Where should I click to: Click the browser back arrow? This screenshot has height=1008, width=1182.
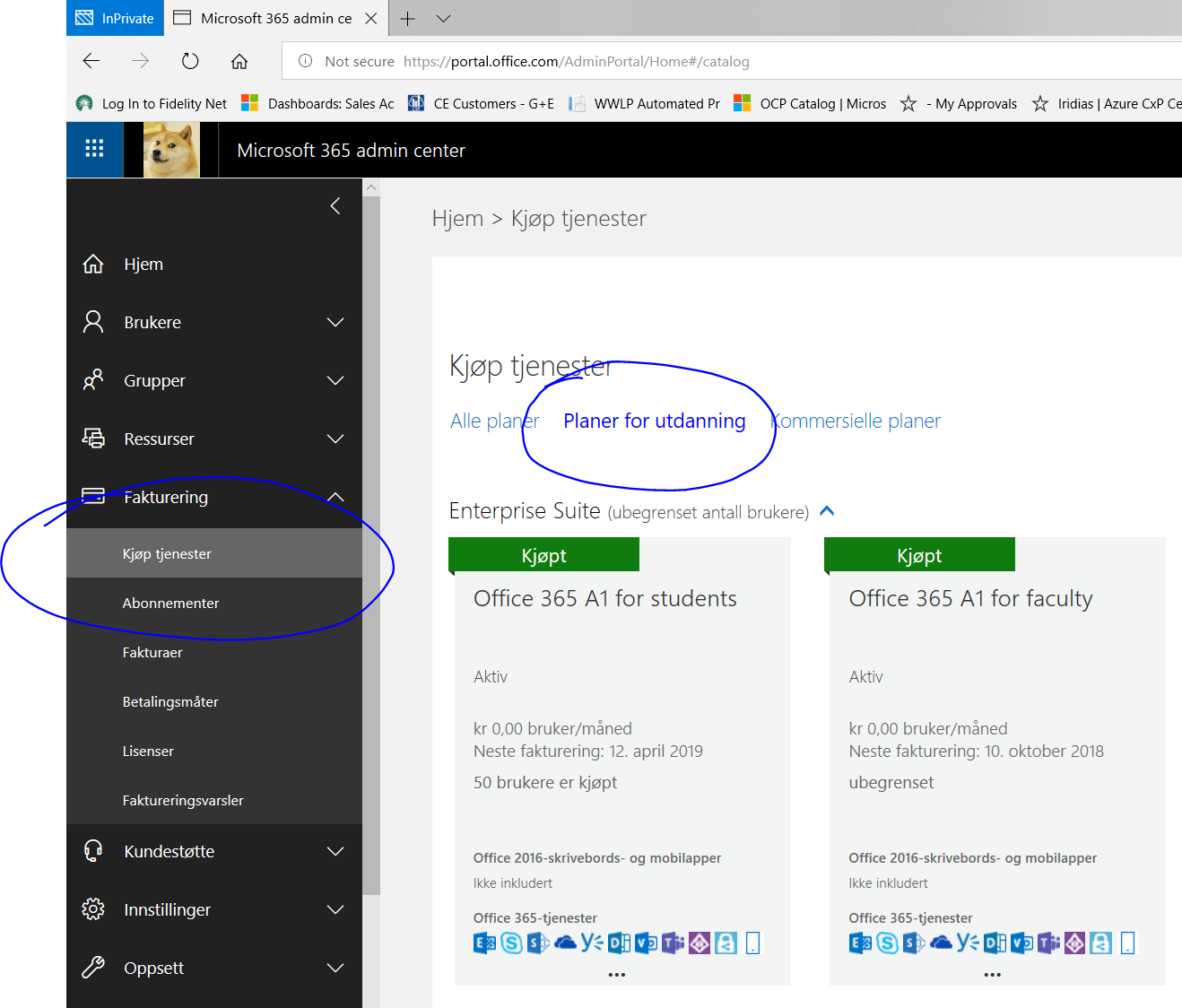[91, 61]
